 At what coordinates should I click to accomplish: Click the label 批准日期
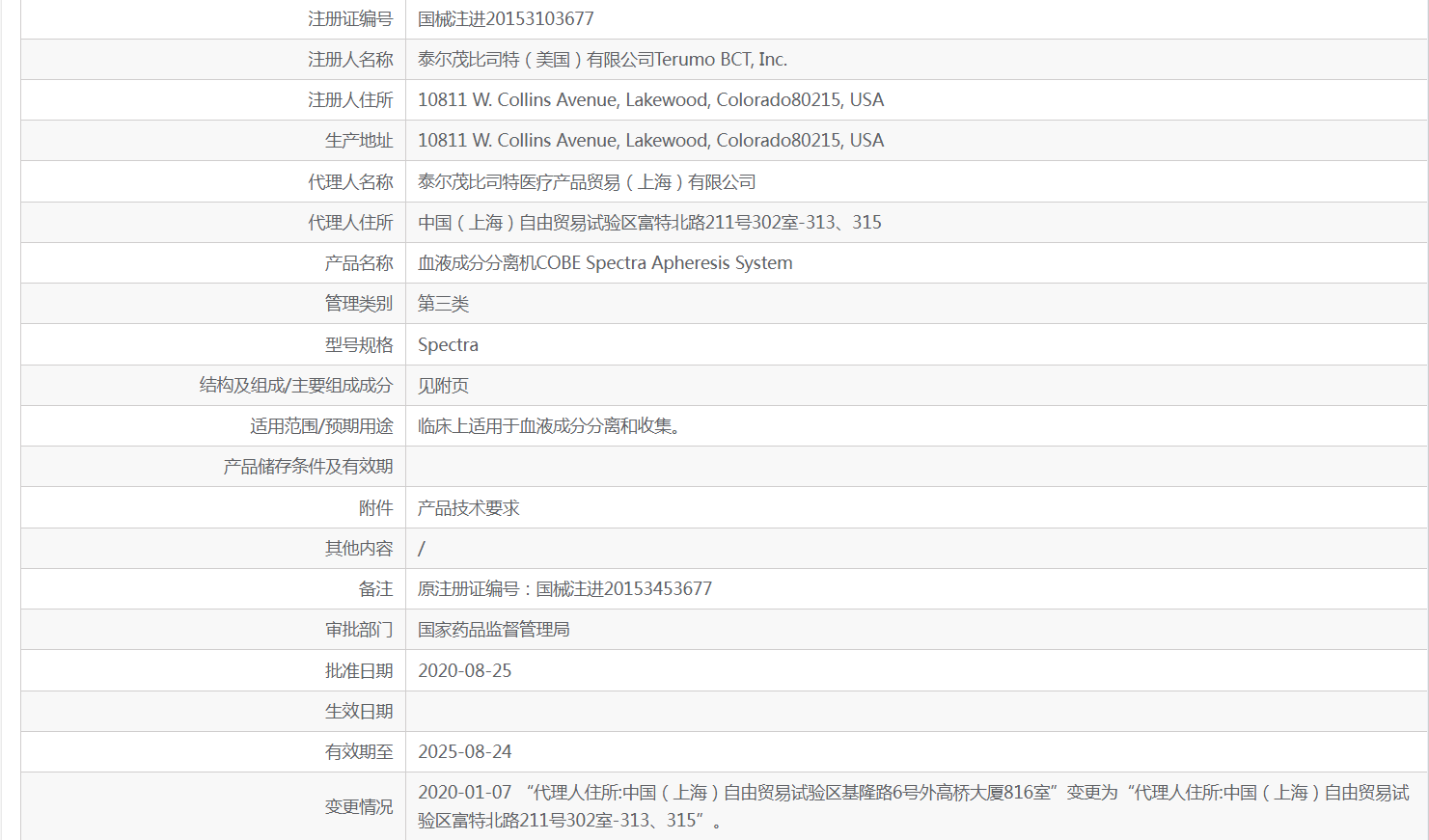pos(359,670)
